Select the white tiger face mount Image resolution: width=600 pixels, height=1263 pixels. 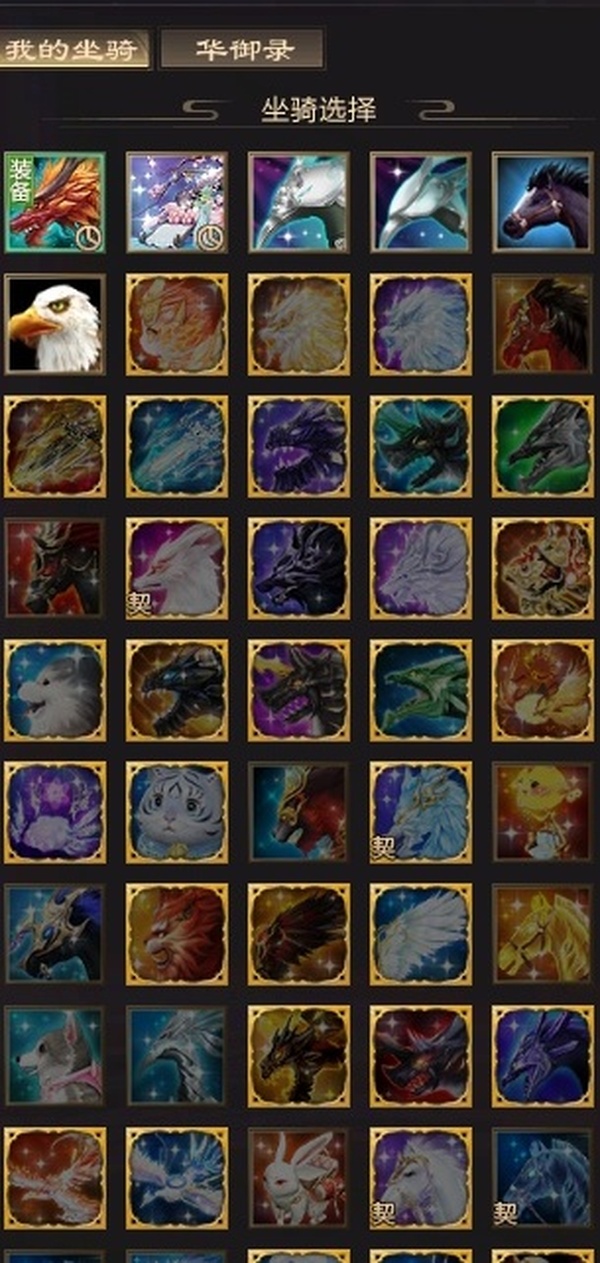click(176, 812)
